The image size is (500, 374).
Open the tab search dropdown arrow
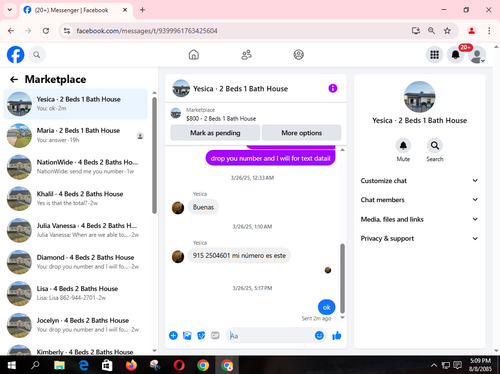pos(10,10)
